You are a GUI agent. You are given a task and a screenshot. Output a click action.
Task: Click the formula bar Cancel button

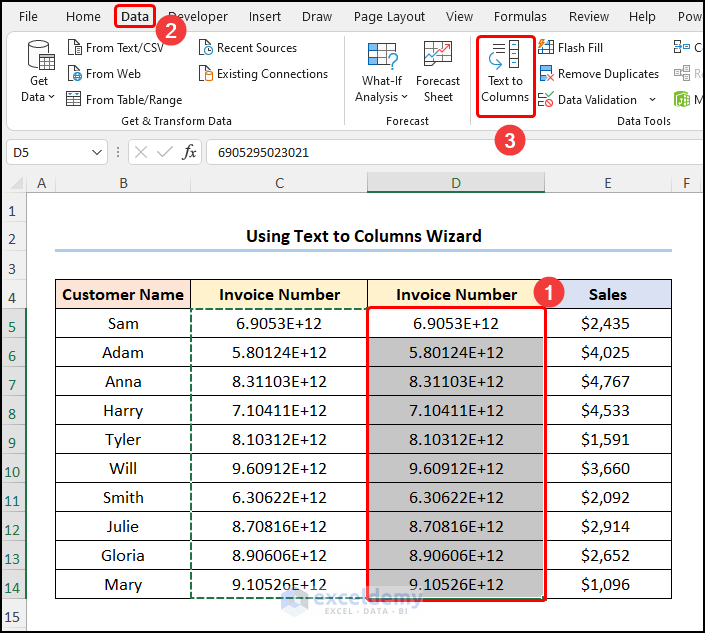pyautogui.click(x=140, y=153)
